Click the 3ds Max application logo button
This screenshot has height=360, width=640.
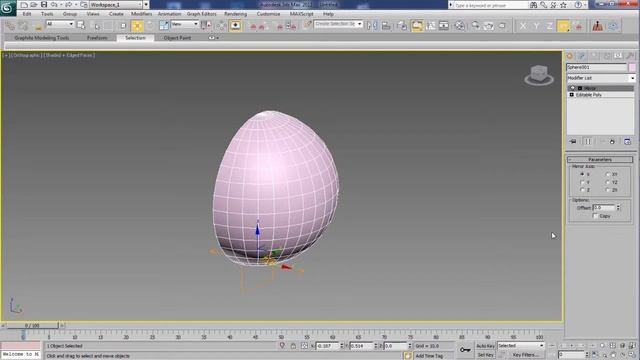pyautogui.click(x=8, y=8)
